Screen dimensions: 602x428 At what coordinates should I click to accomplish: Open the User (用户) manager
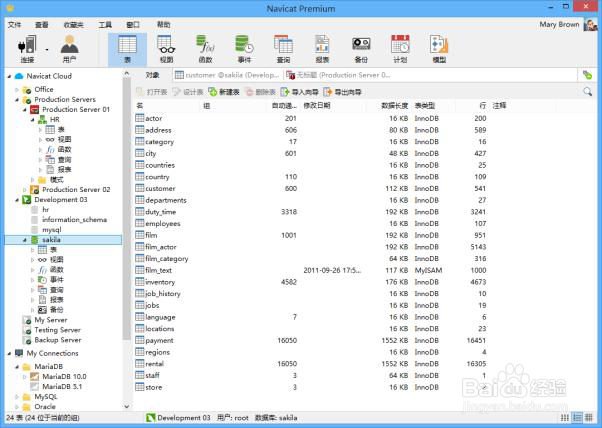click(69, 49)
